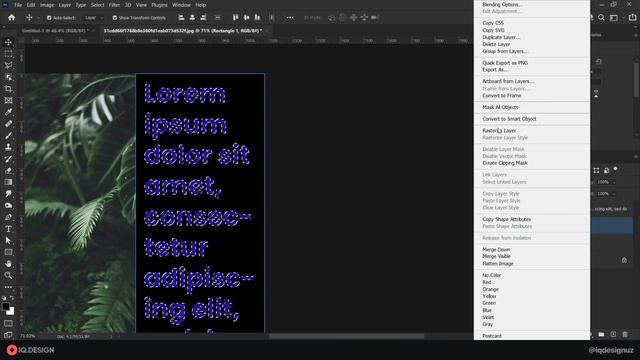The height and width of the screenshot is (360, 640).
Task: Delete layer trash icon in Layers panel
Action: tap(625, 334)
